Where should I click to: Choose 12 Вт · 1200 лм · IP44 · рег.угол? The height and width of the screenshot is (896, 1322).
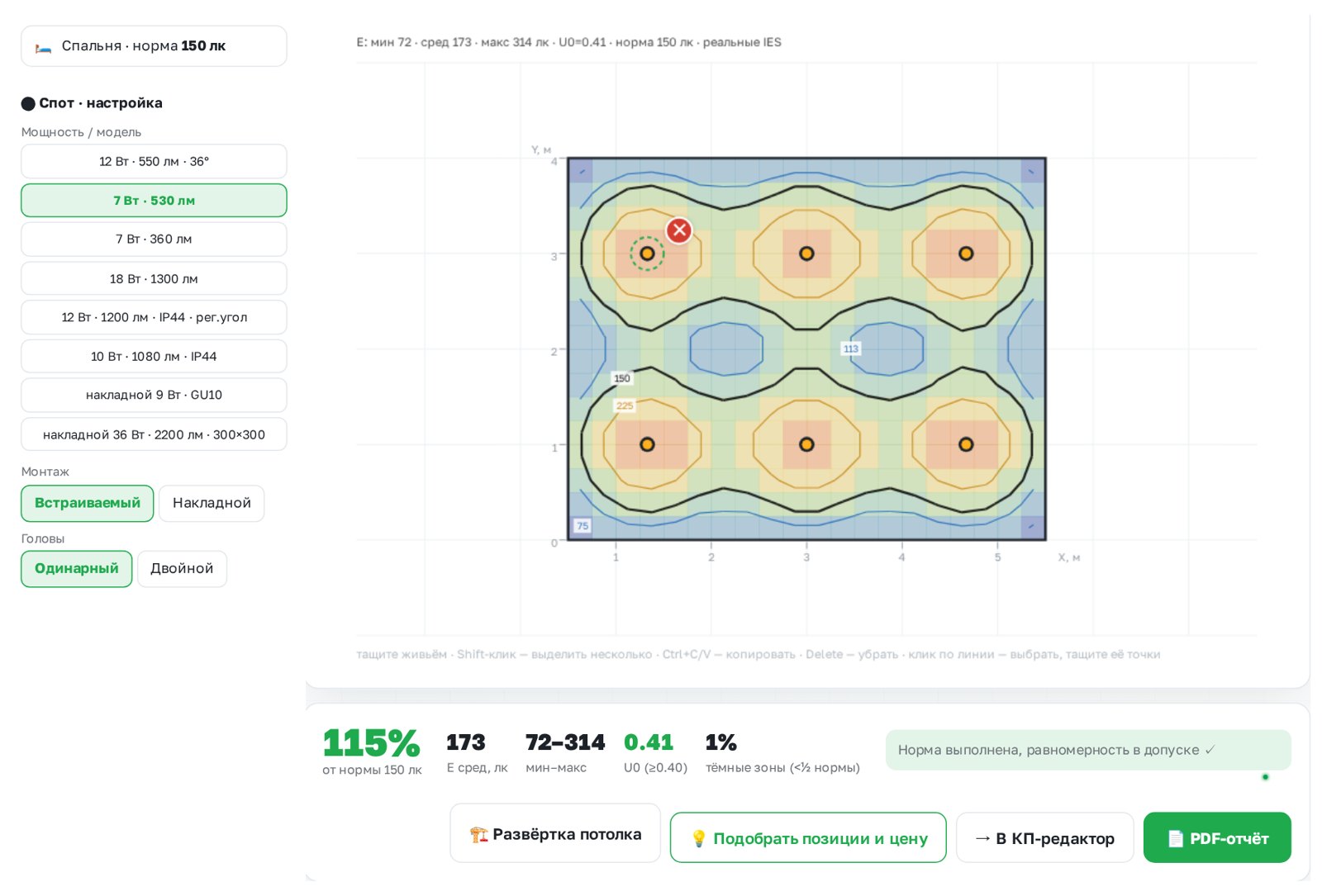tap(154, 317)
